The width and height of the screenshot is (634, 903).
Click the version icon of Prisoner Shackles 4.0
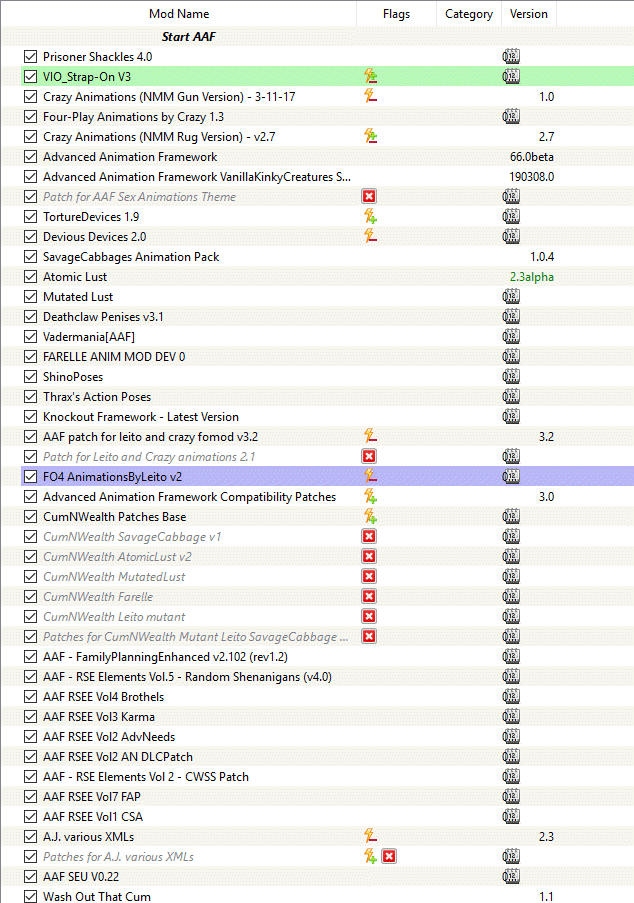[511, 56]
